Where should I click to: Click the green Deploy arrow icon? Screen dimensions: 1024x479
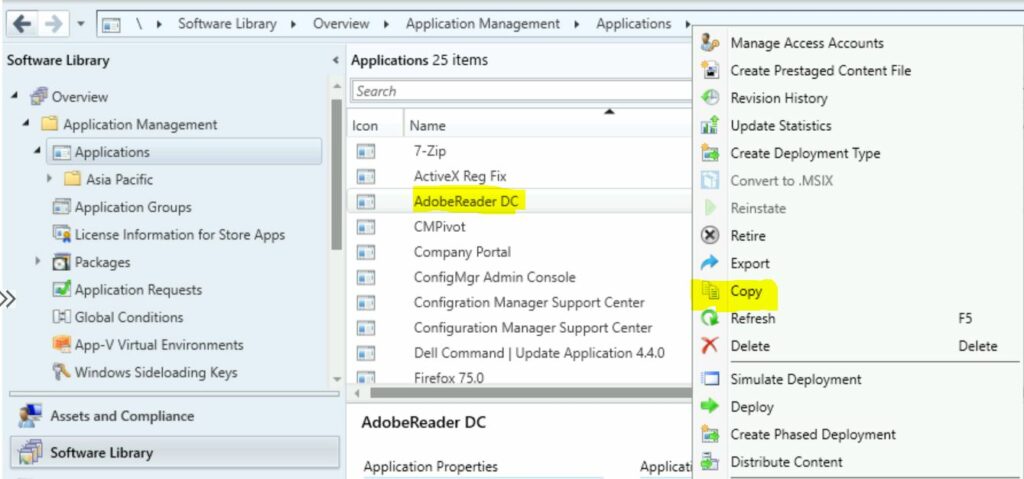click(710, 406)
